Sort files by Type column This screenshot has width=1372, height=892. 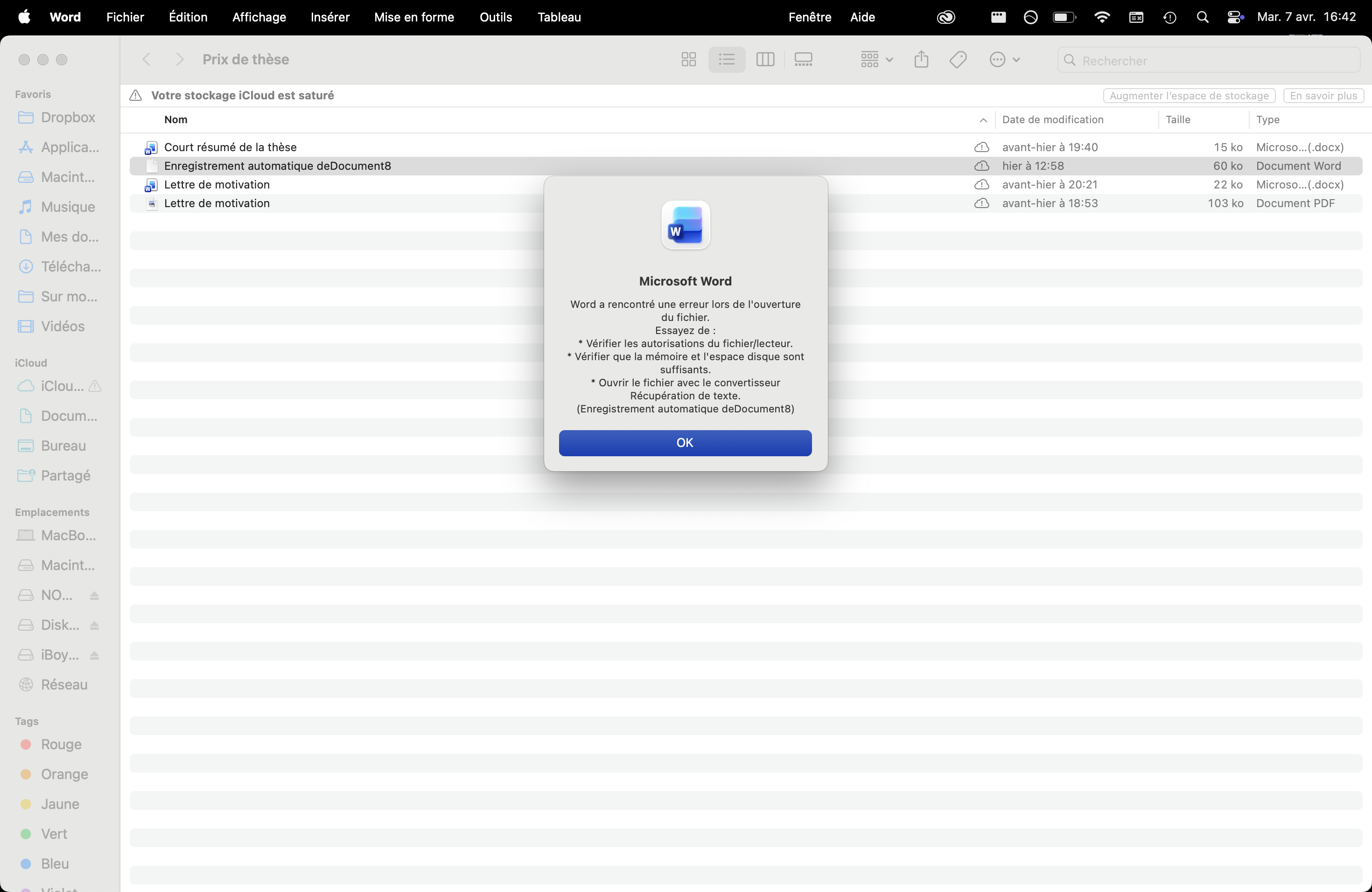click(1267, 119)
